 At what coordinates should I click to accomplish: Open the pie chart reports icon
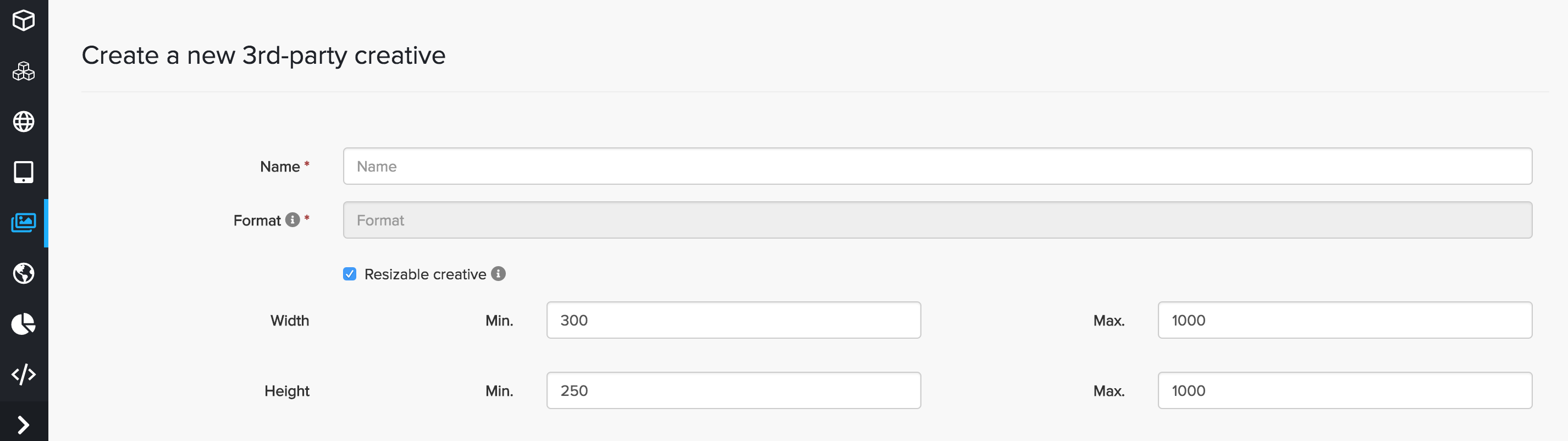click(x=24, y=324)
